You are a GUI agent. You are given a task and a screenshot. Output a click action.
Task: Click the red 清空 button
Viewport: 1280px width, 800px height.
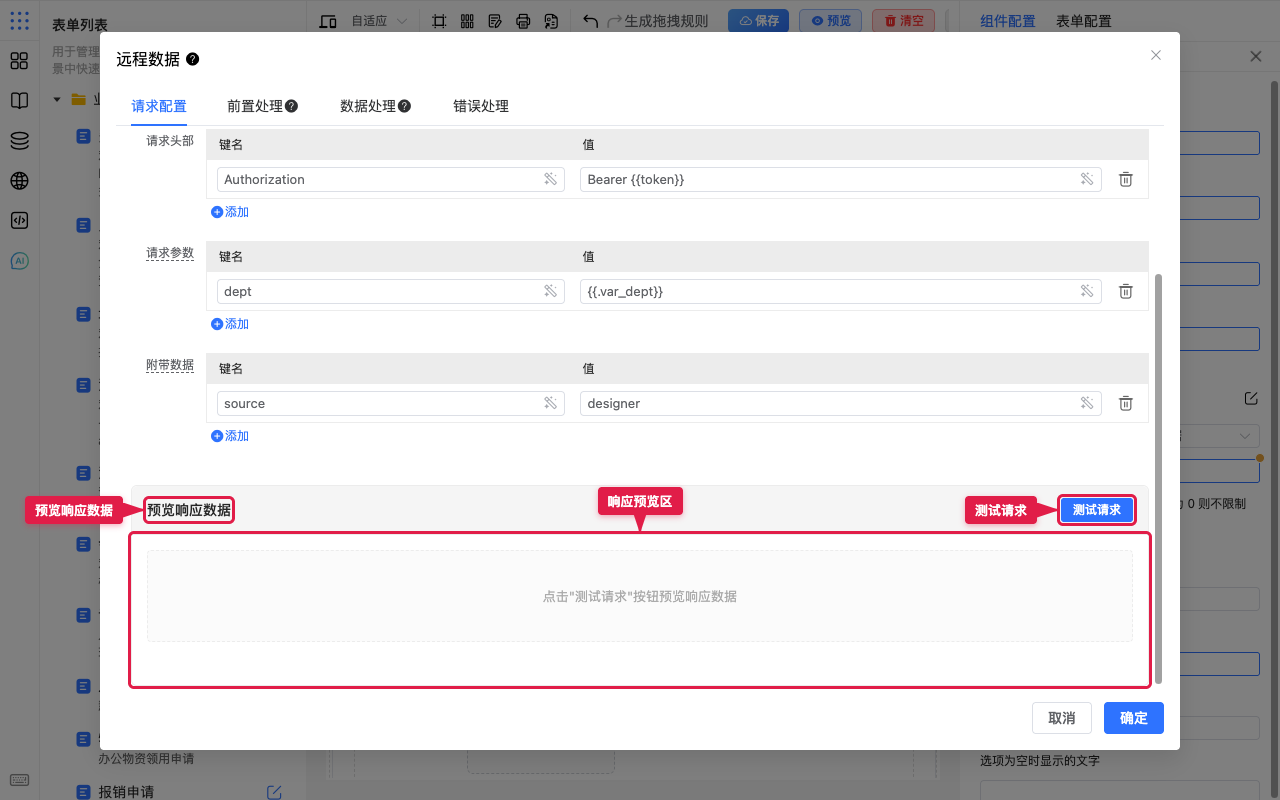pos(904,21)
